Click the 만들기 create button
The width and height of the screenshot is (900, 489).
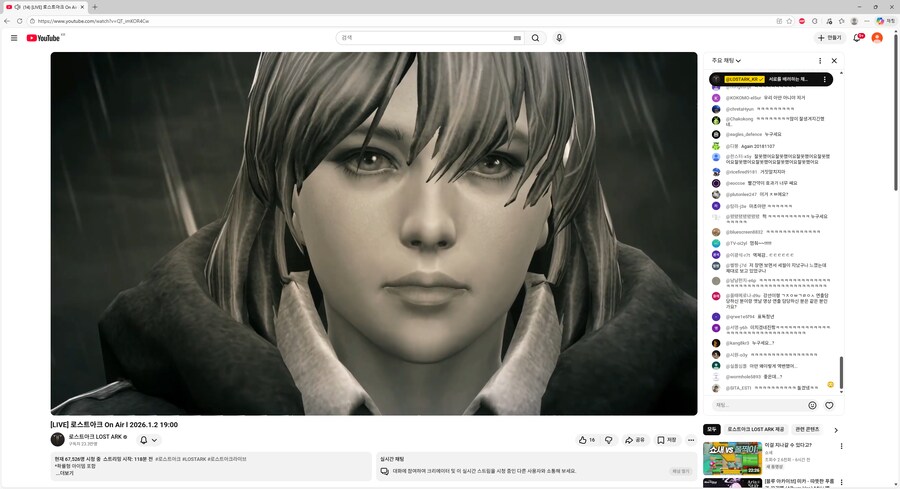(829, 38)
